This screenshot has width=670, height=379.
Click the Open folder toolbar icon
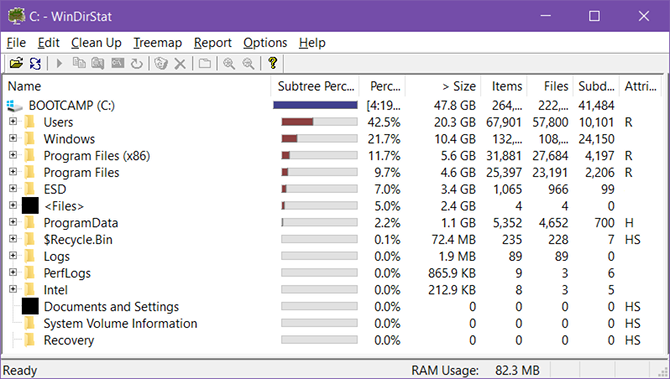click(x=16, y=64)
